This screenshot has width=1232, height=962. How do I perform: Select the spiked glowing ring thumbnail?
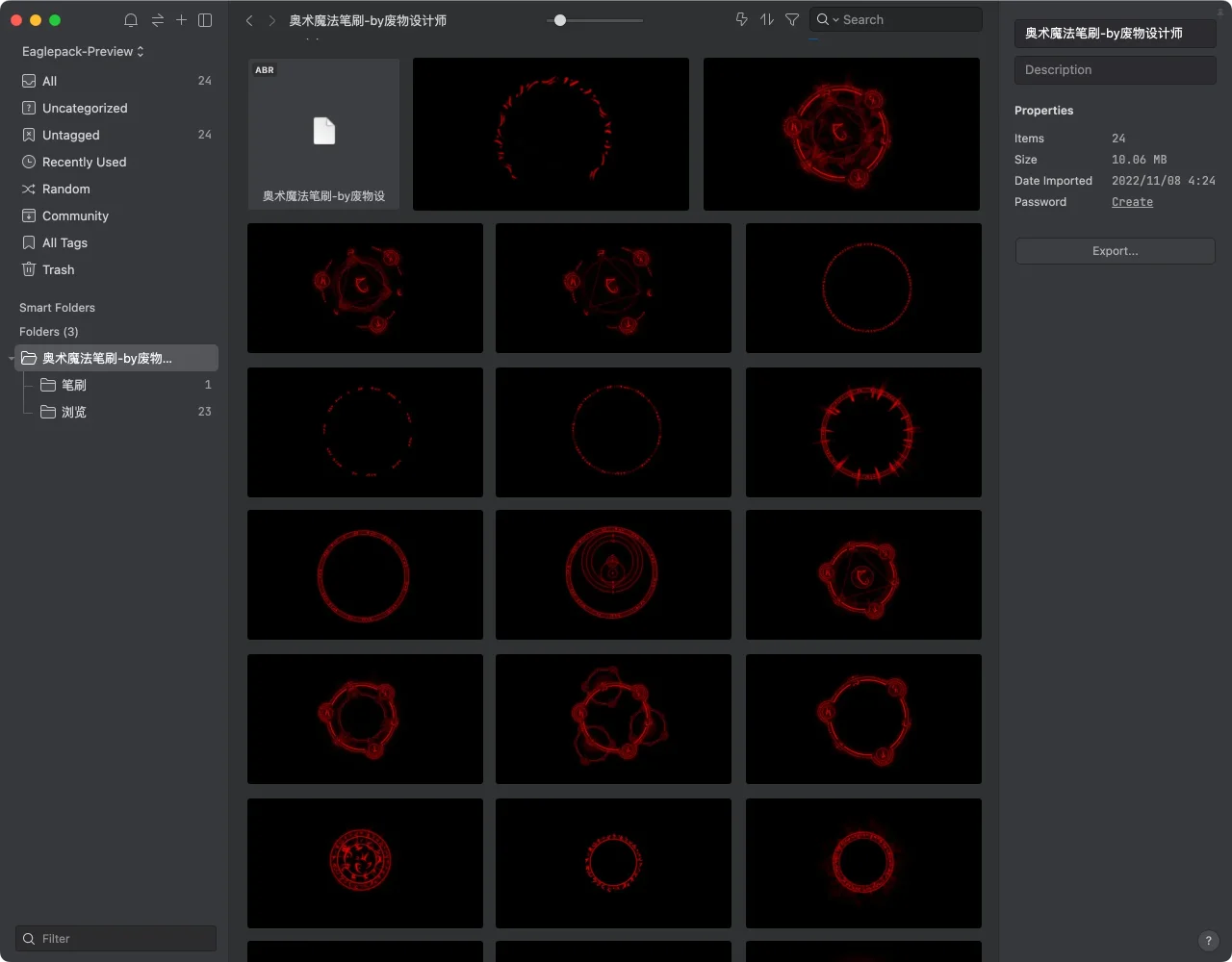[863, 432]
